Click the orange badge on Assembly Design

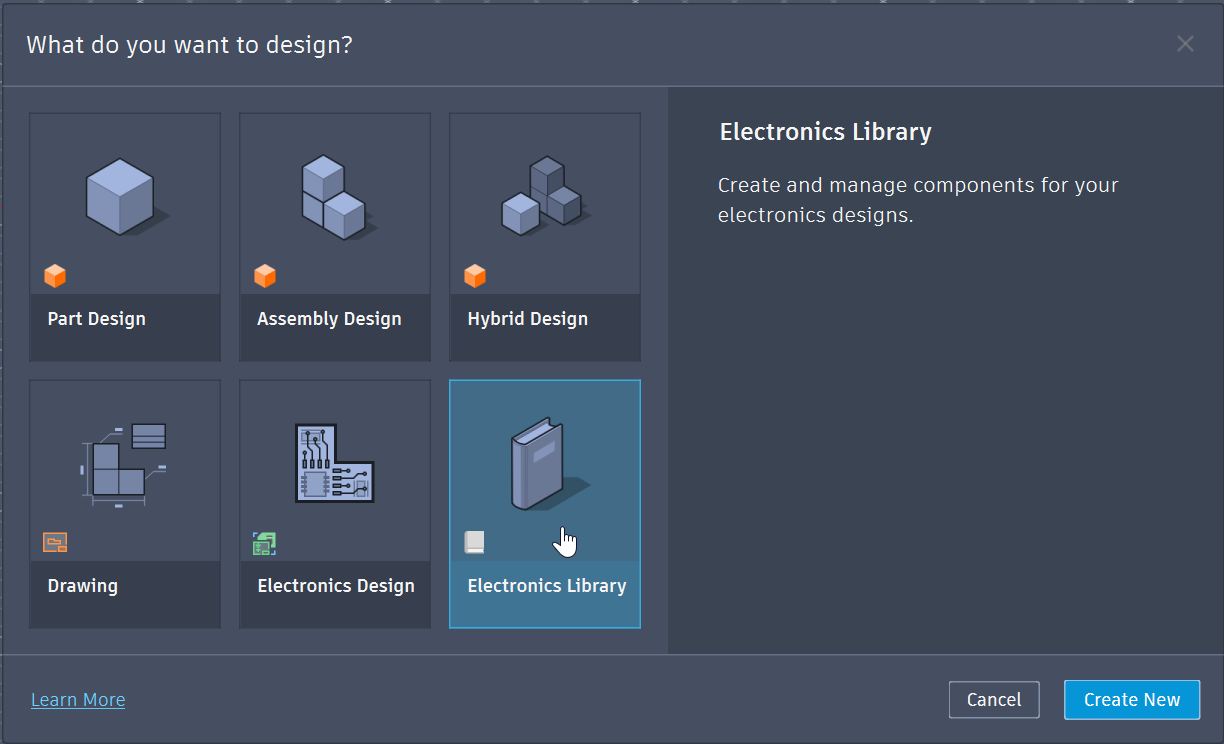pos(266,275)
